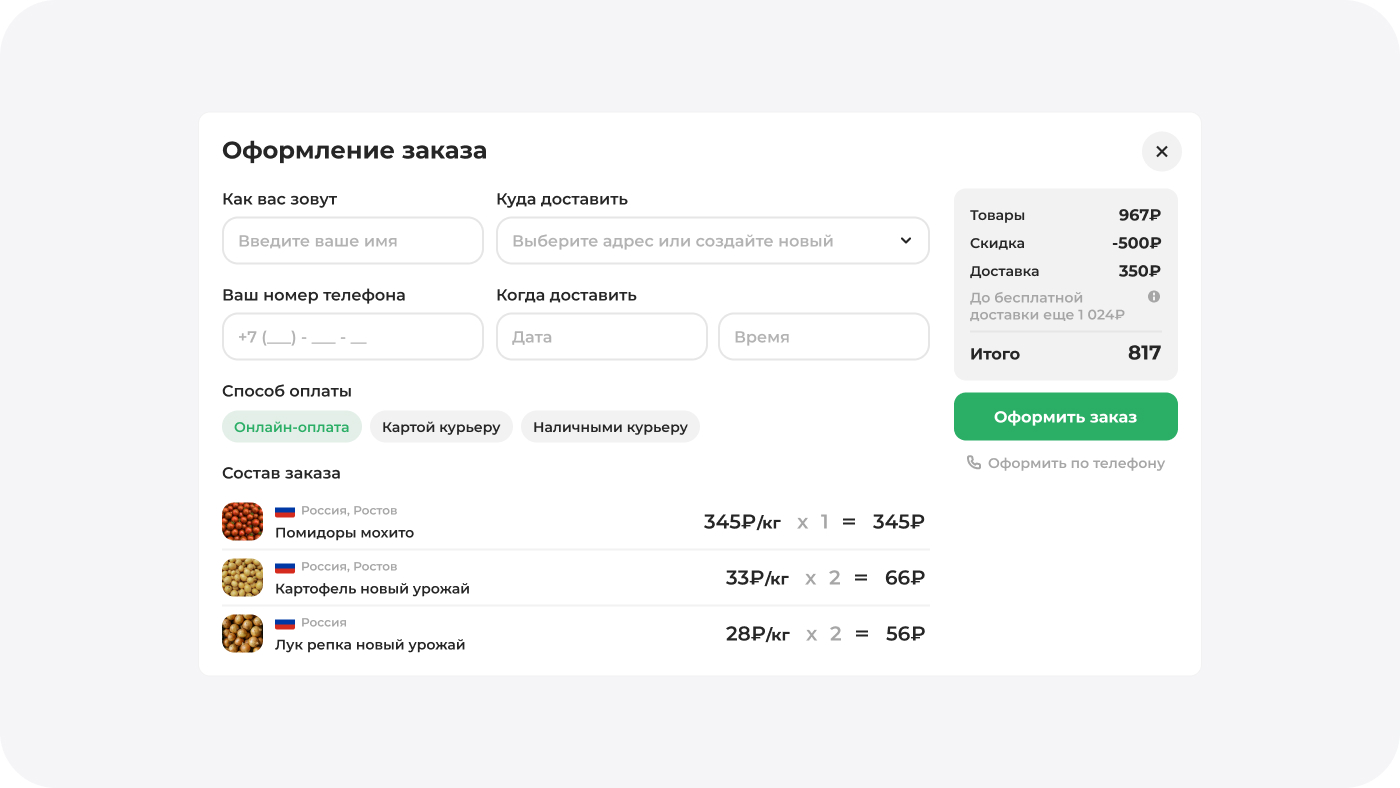Click the info icon near free delivery
This screenshot has height=788, width=1400.
click(1153, 297)
